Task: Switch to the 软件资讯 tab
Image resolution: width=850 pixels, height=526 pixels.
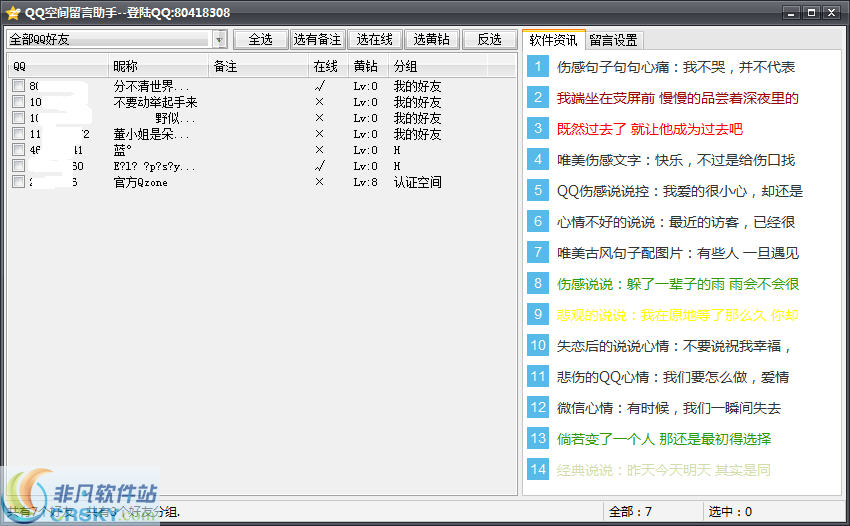Action: pyautogui.click(x=553, y=40)
